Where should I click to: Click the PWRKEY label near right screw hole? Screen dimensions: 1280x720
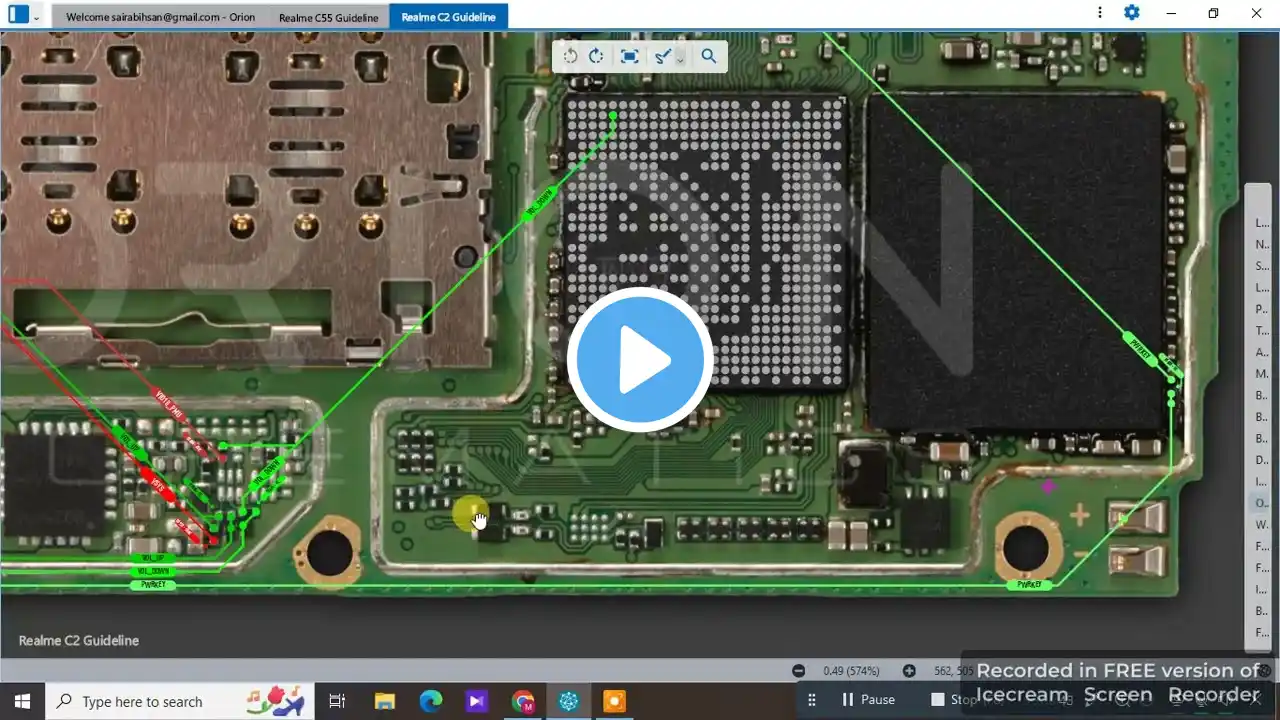click(x=1029, y=584)
